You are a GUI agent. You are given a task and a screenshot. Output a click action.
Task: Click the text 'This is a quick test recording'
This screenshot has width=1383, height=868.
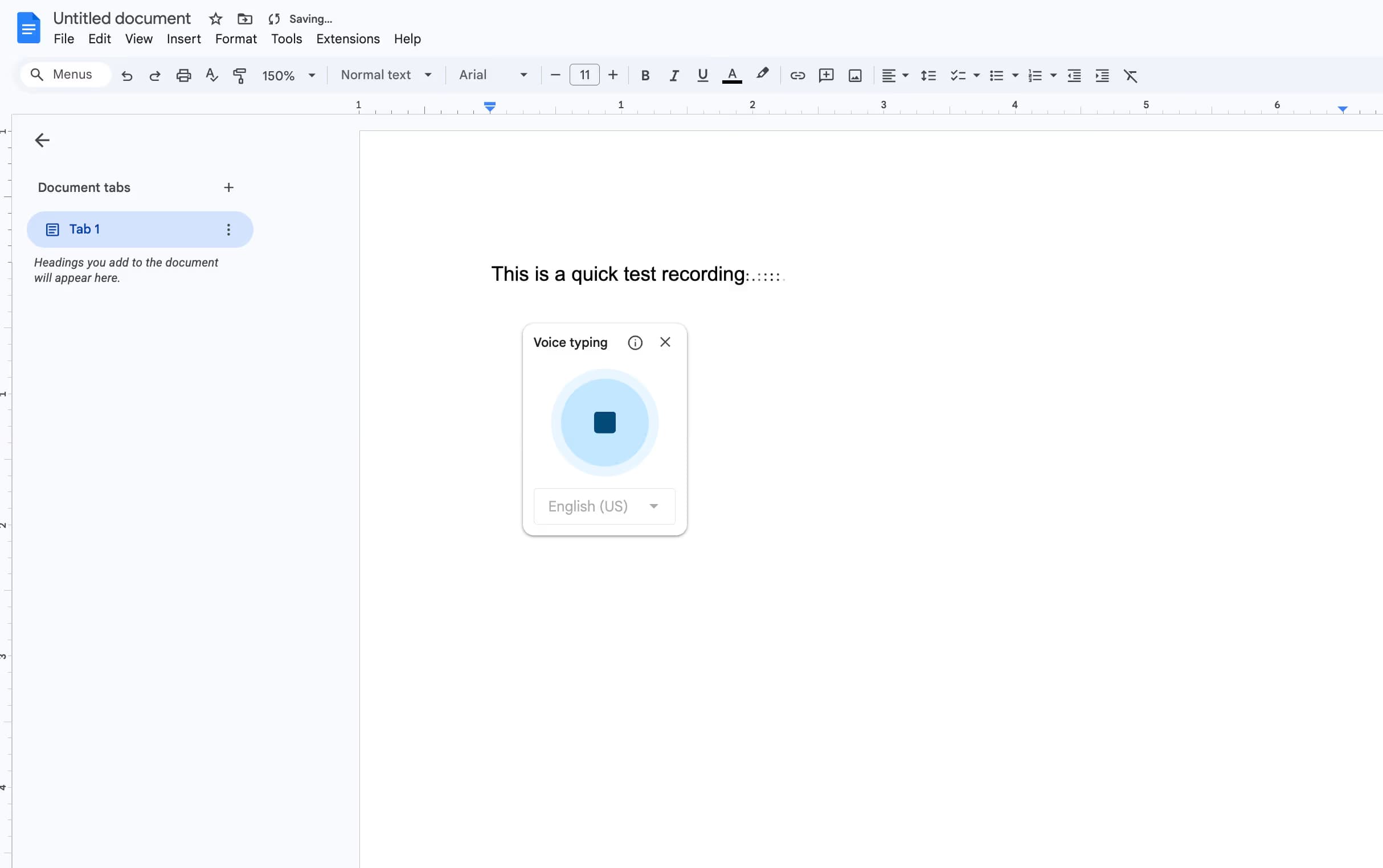tap(617, 275)
